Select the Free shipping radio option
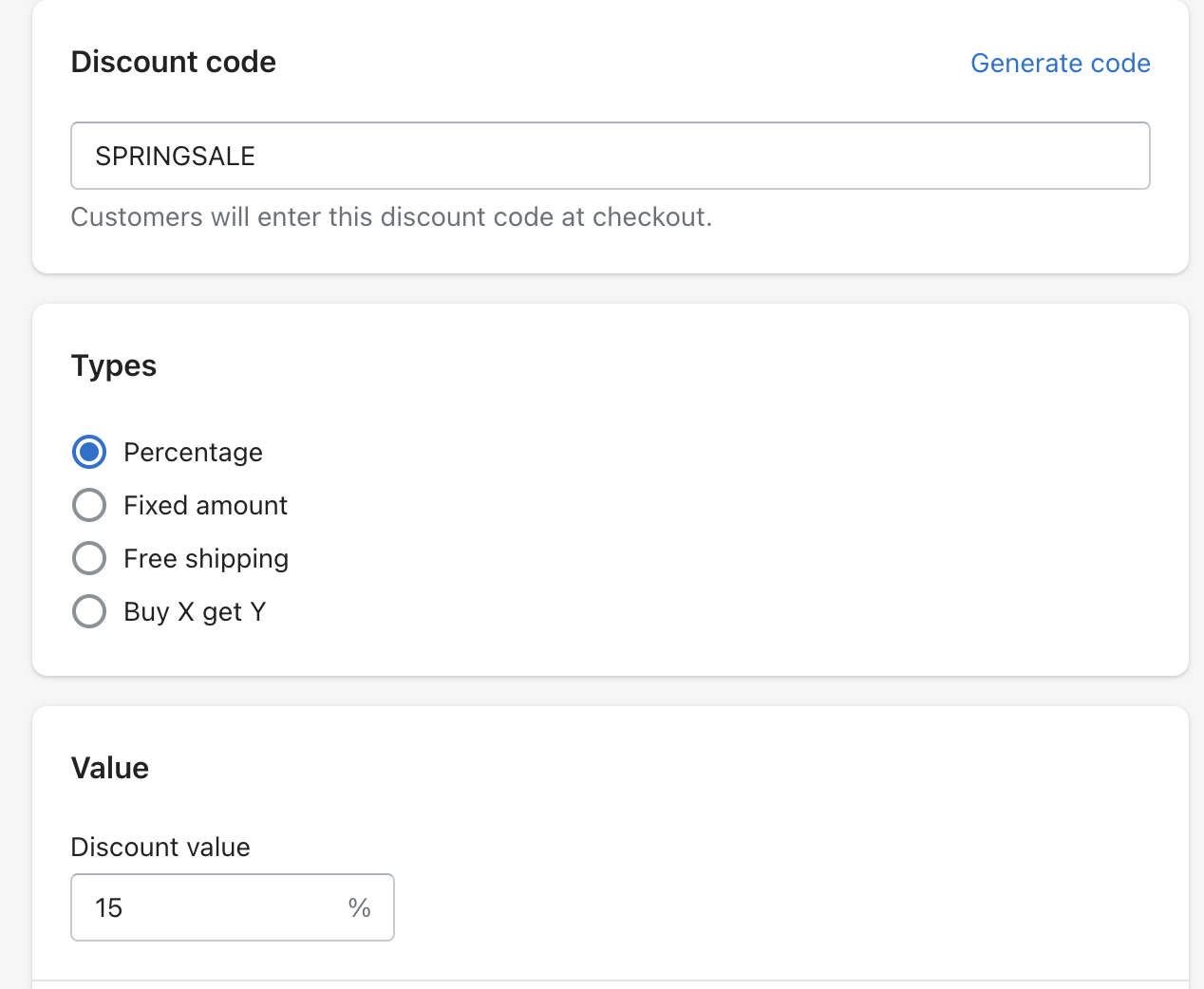This screenshot has width=1204, height=989. click(x=89, y=558)
